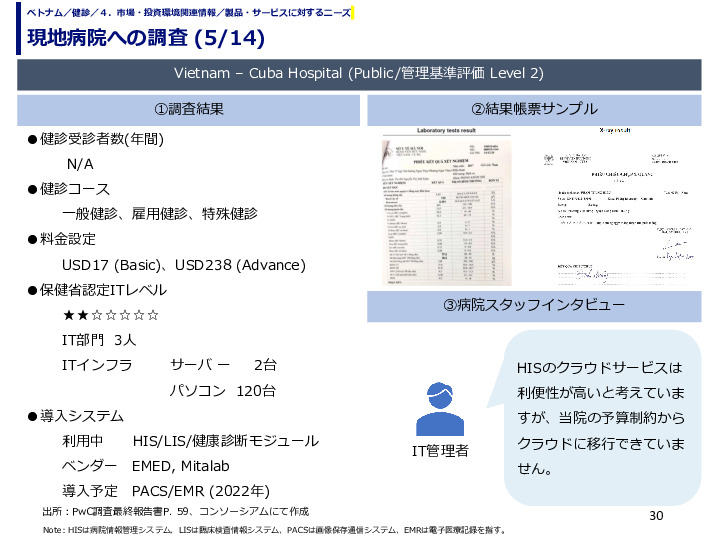The width and height of the screenshot is (720, 540).
Task: Click the speech bubble about HIS cloud service
Action: coord(602,418)
